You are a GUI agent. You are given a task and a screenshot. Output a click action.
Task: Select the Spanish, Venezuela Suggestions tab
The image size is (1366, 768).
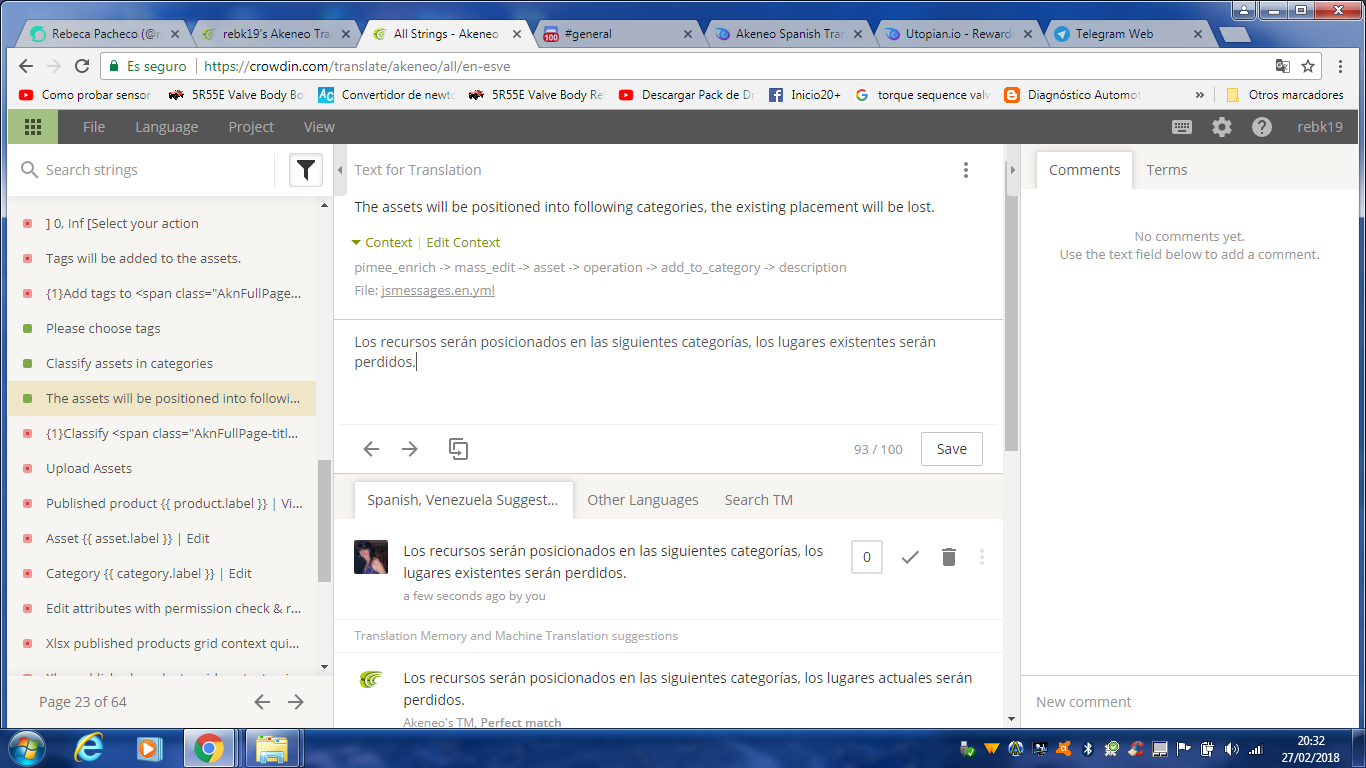463,500
